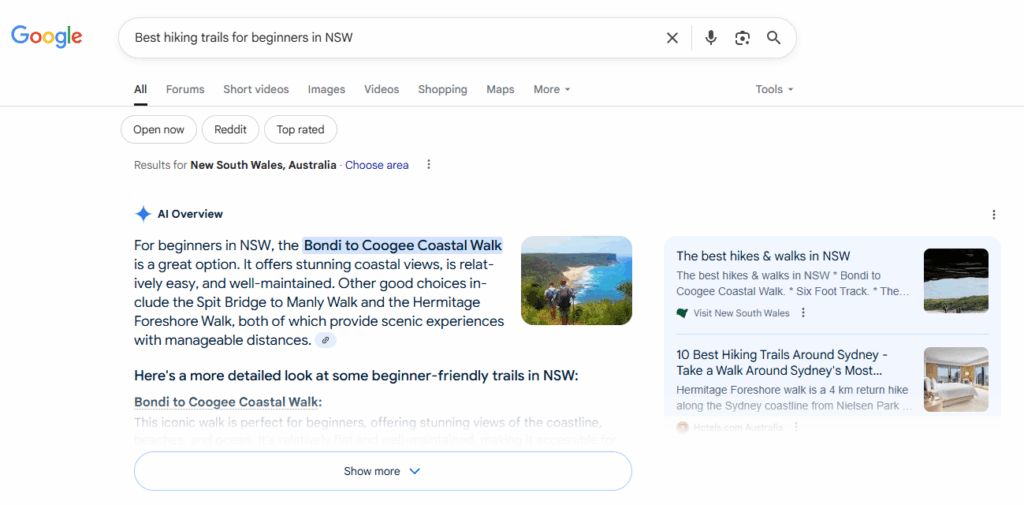Click the AI Overview sparkle icon
This screenshot has width=1024, height=505.
coord(143,214)
